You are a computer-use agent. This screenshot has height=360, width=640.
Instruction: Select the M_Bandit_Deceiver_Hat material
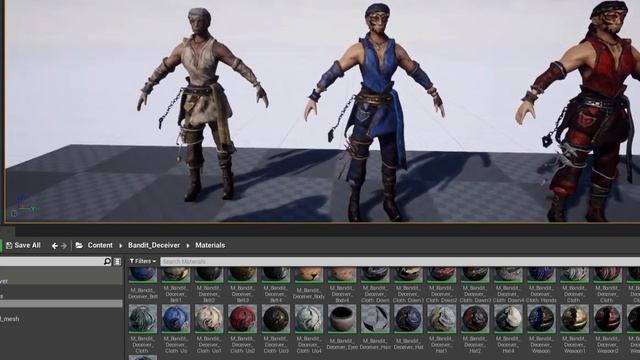408,327
